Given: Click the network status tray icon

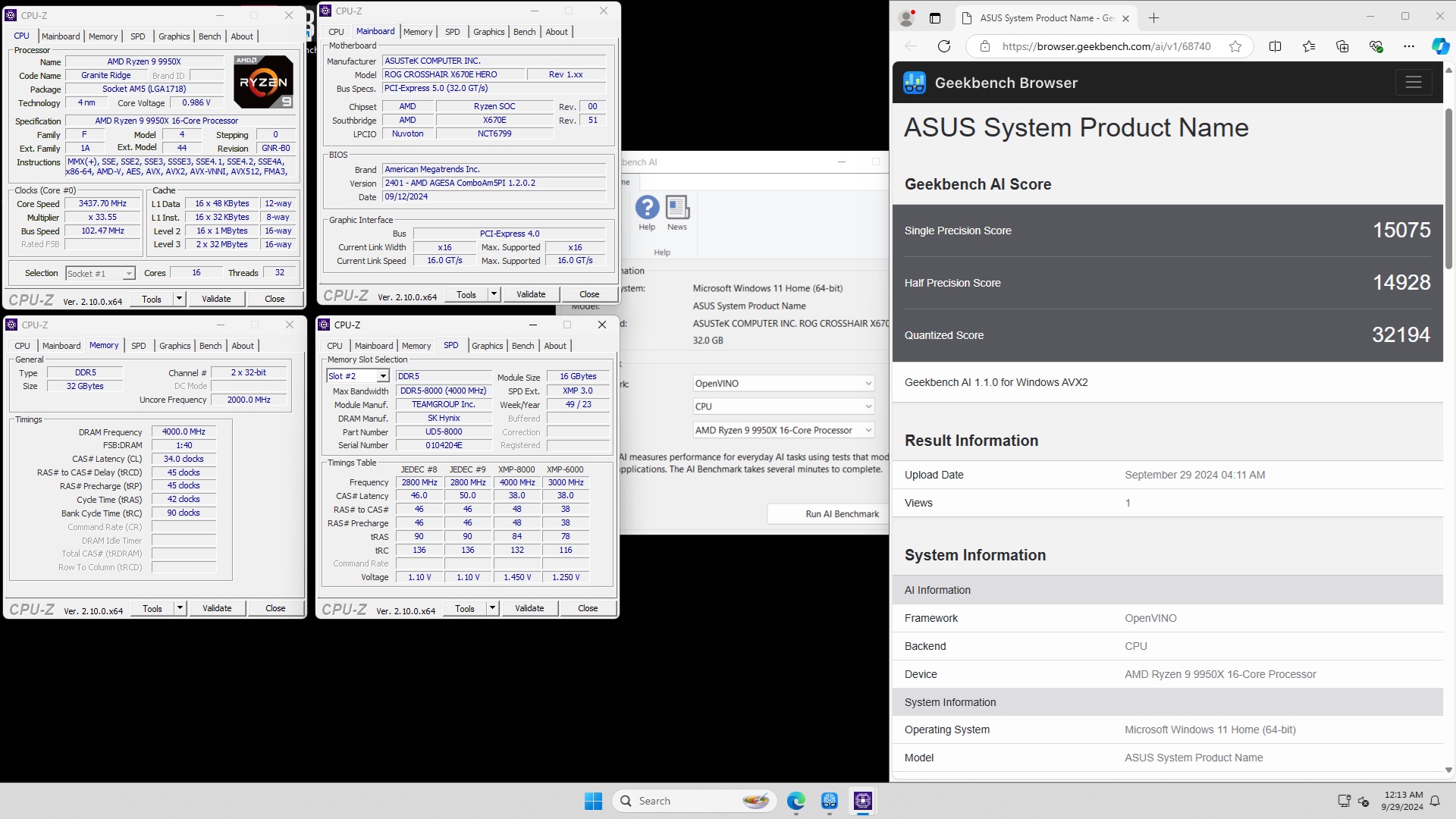Looking at the screenshot, I should coord(1344,801).
